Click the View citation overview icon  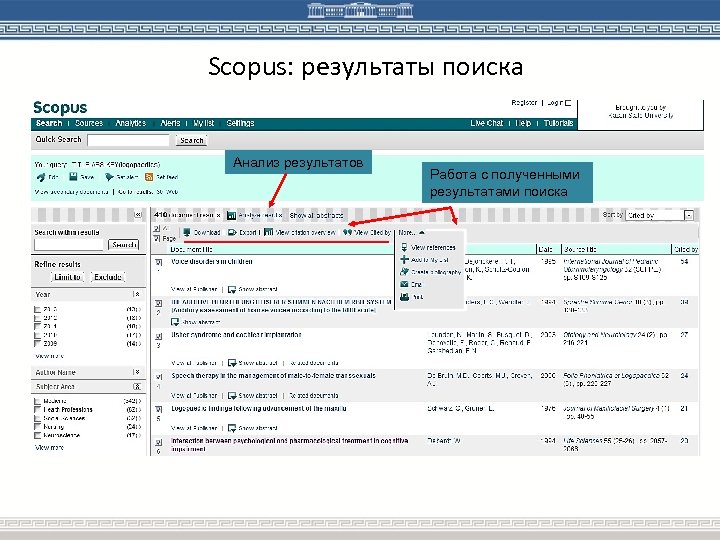pyautogui.click(x=269, y=232)
